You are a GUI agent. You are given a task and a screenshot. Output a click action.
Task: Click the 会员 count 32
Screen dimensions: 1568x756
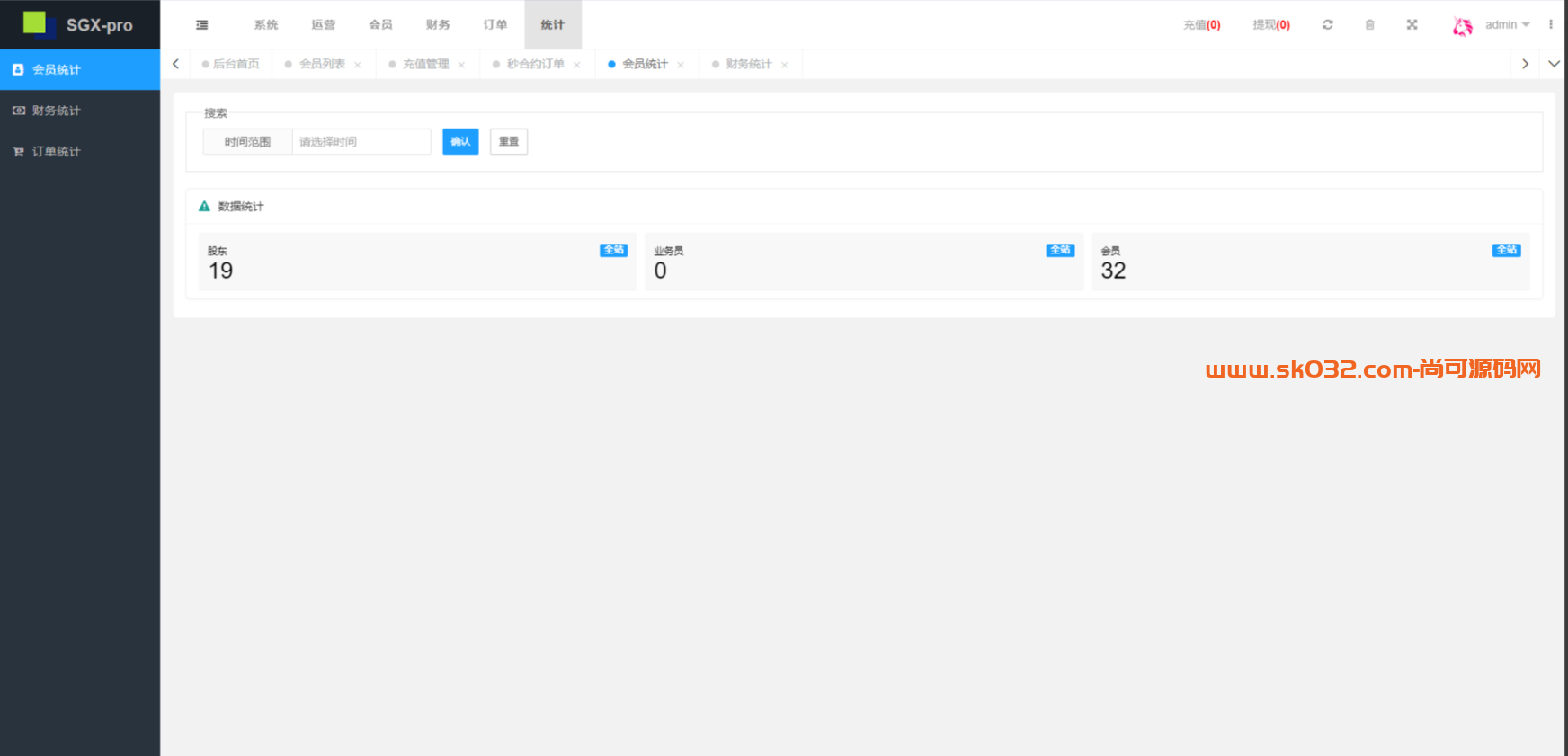click(1113, 271)
